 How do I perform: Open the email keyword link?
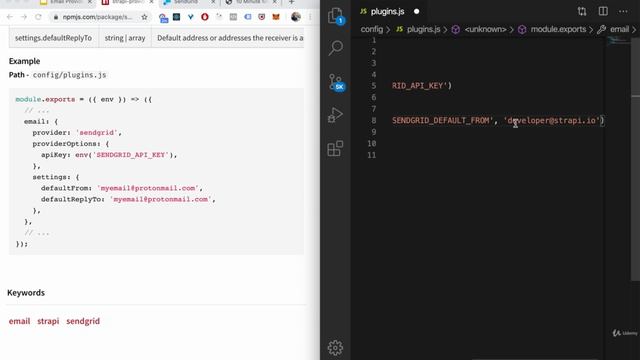(x=20, y=321)
